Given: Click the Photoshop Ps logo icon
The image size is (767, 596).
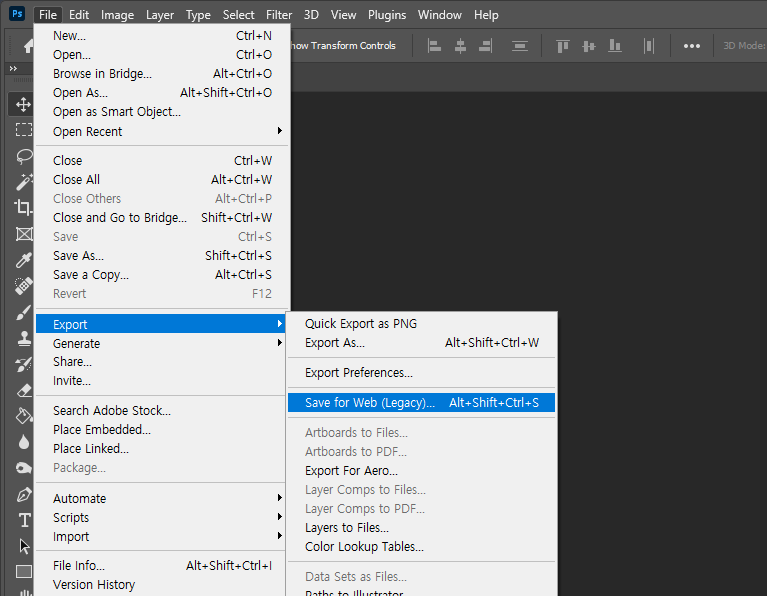Looking at the screenshot, I should (x=17, y=14).
